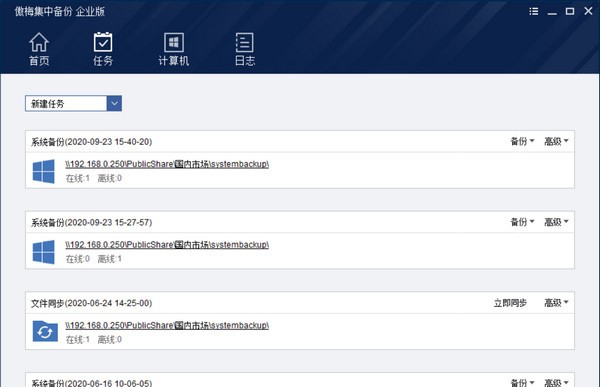Select the title 系统备份(2020-09-23 15-40-20)
Viewport: 600px width, 387px height.
91,142
